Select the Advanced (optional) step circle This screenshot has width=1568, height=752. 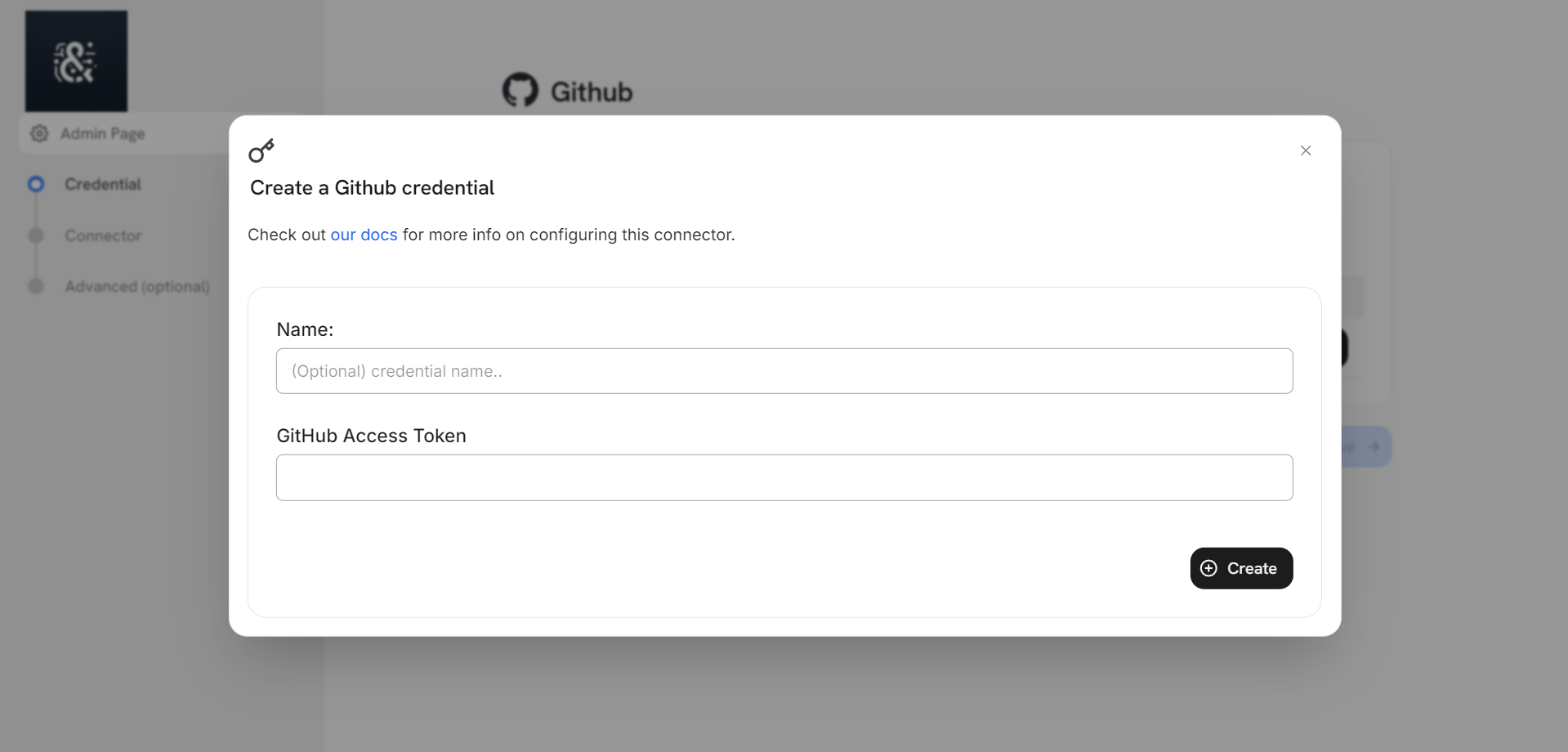[x=36, y=286]
